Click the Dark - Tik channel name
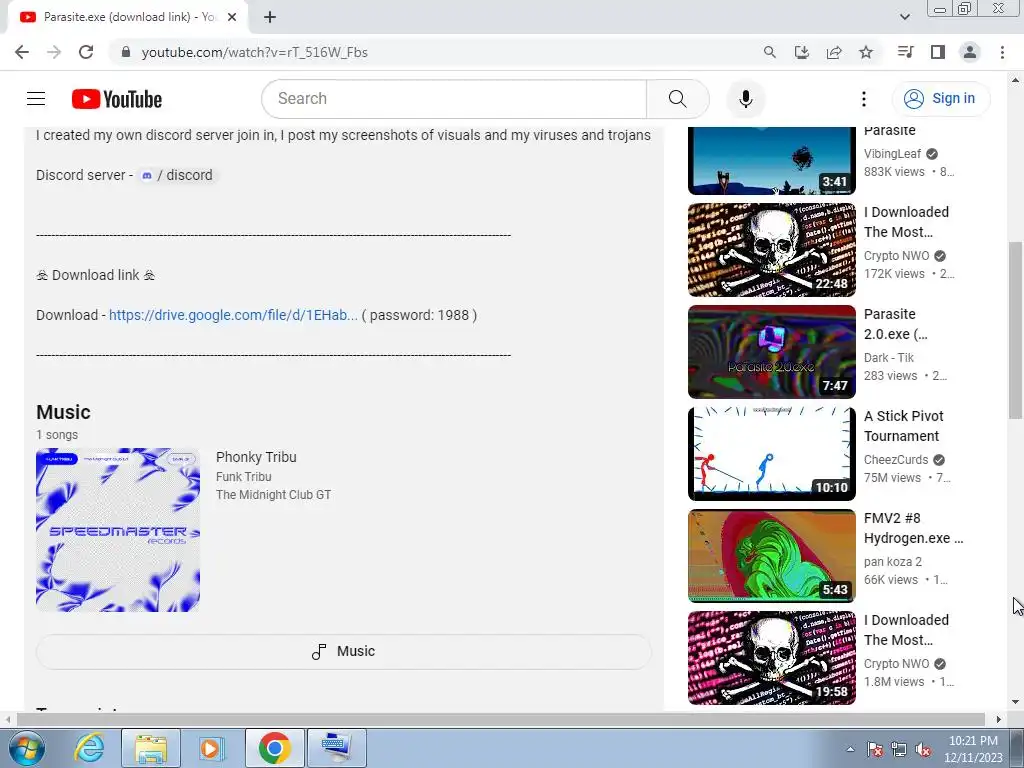The image size is (1024, 768). (x=889, y=358)
